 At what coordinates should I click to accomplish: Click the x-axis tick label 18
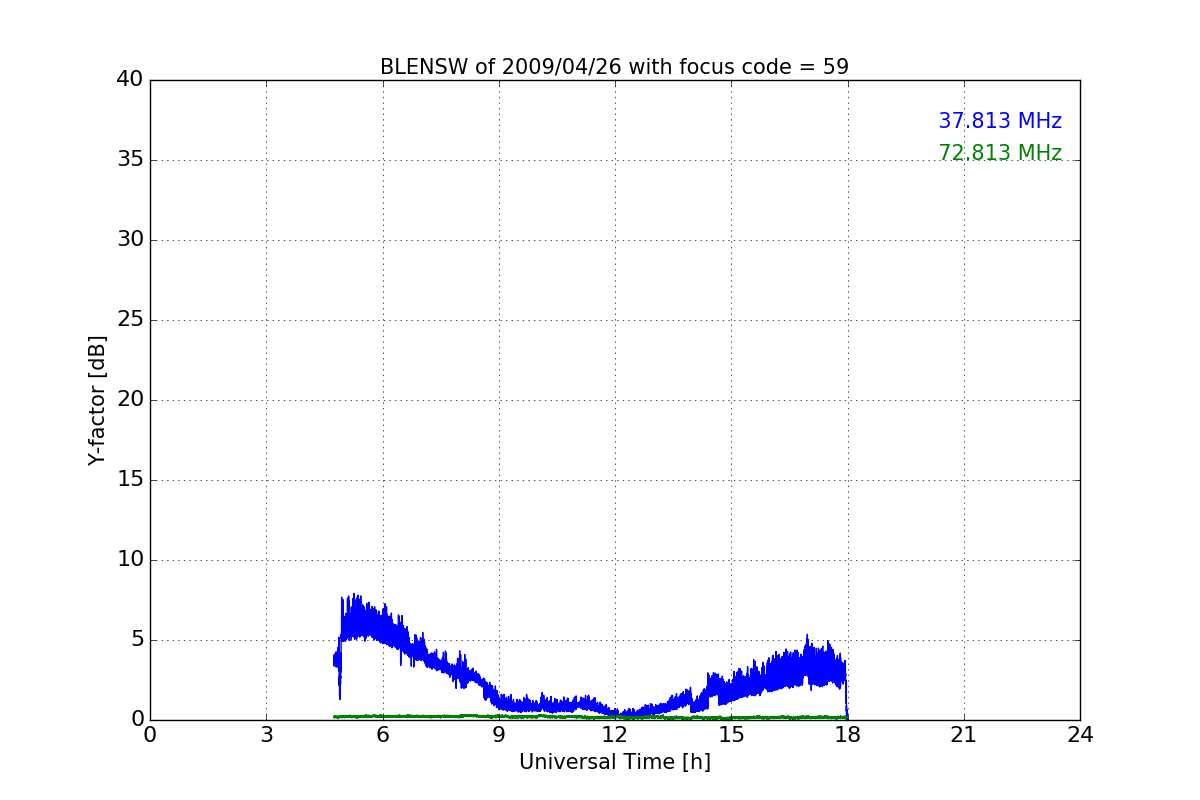click(x=848, y=735)
